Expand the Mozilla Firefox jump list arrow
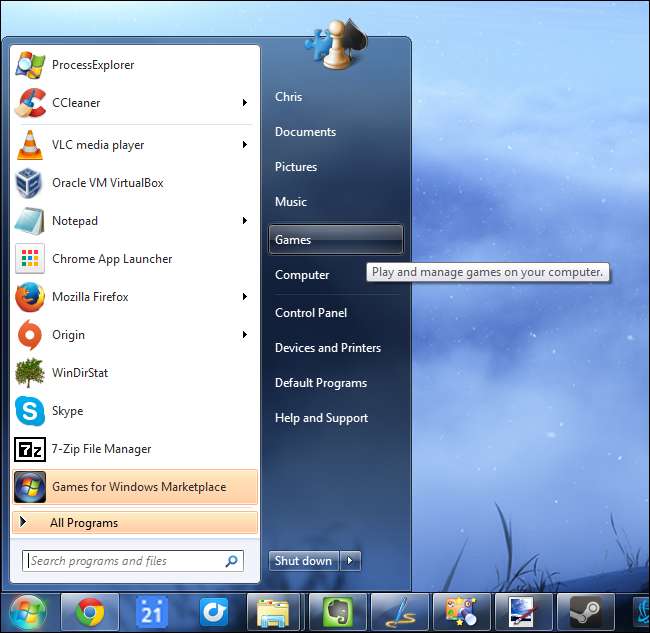This screenshot has width=650, height=633. click(244, 297)
